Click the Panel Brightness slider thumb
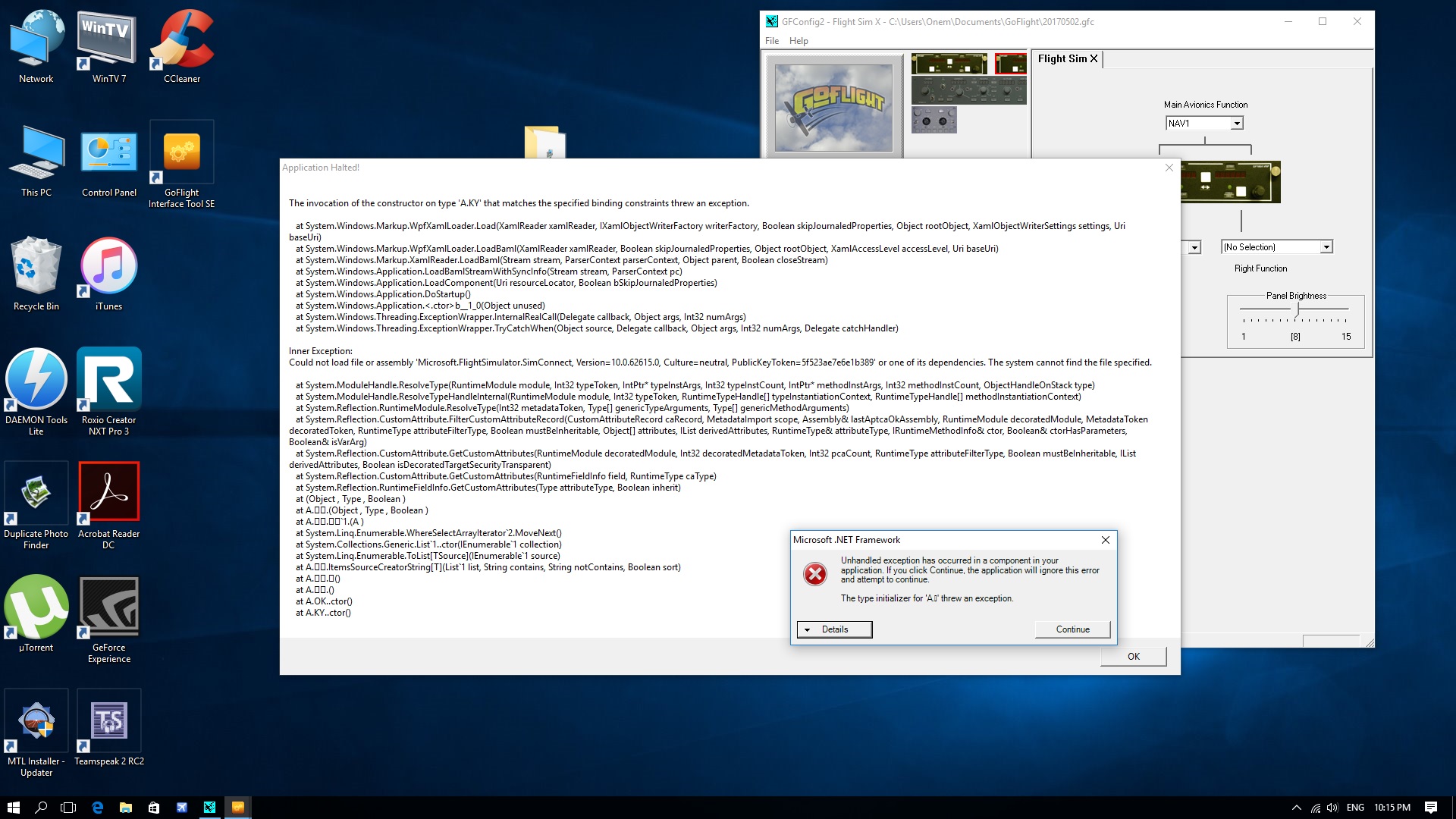Image resolution: width=1456 pixels, height=819 pixels. coord(1298,309)
